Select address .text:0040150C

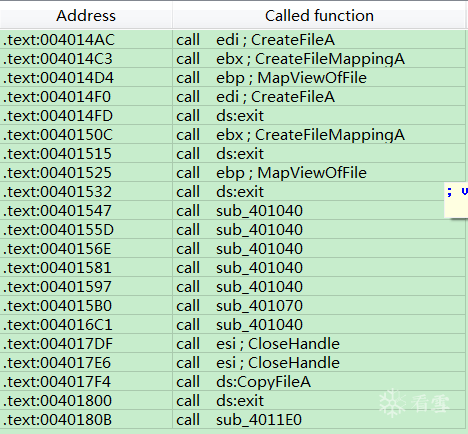58,135
